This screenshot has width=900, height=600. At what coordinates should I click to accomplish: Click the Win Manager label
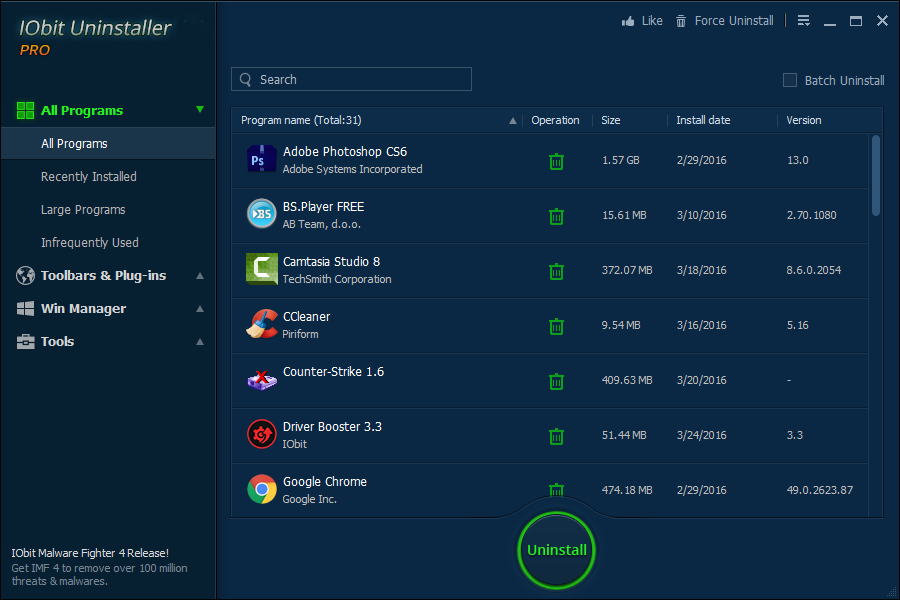tap(83, 309)
